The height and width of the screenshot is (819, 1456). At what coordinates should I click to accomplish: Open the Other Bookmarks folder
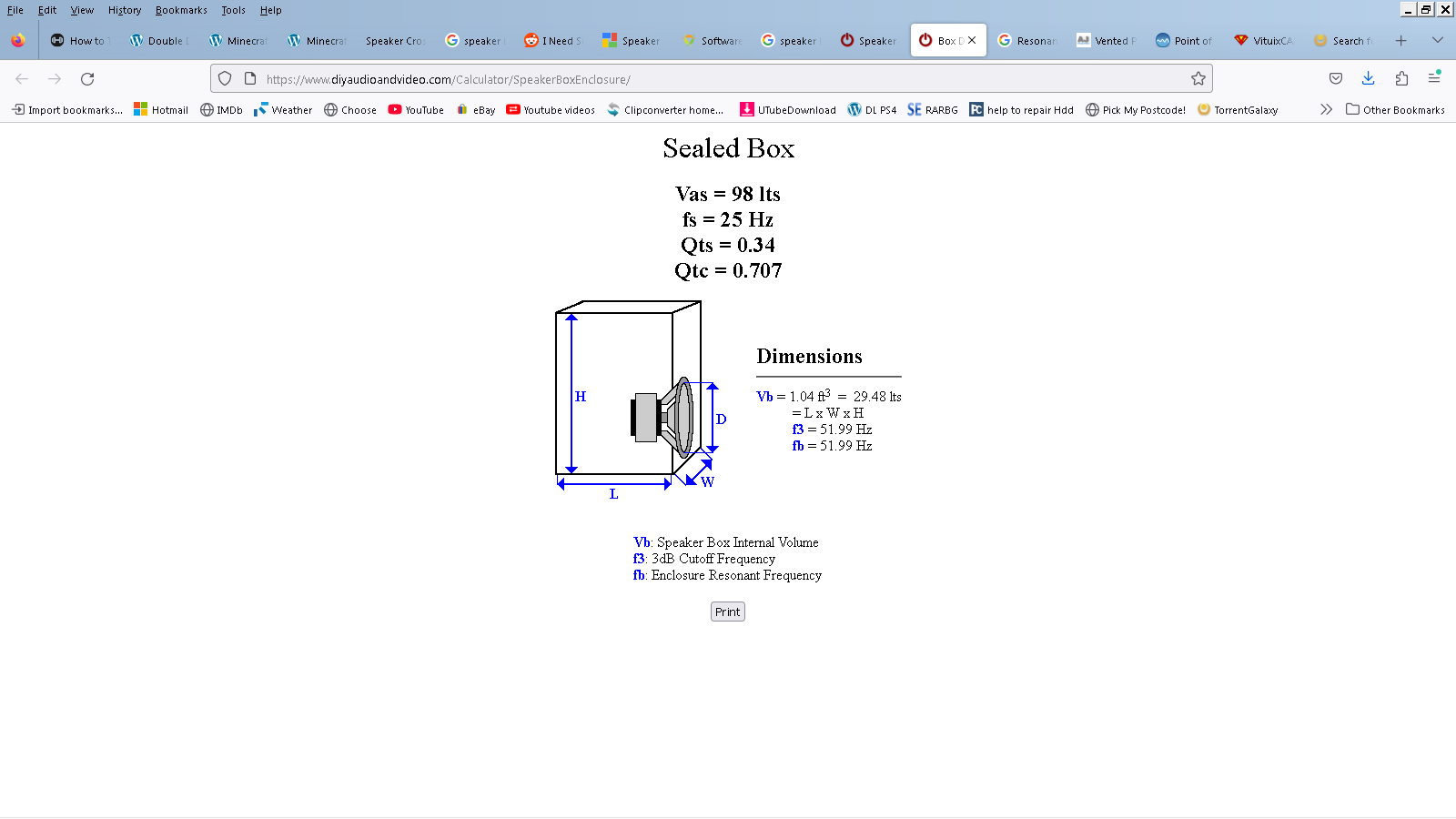point(1395,109)
